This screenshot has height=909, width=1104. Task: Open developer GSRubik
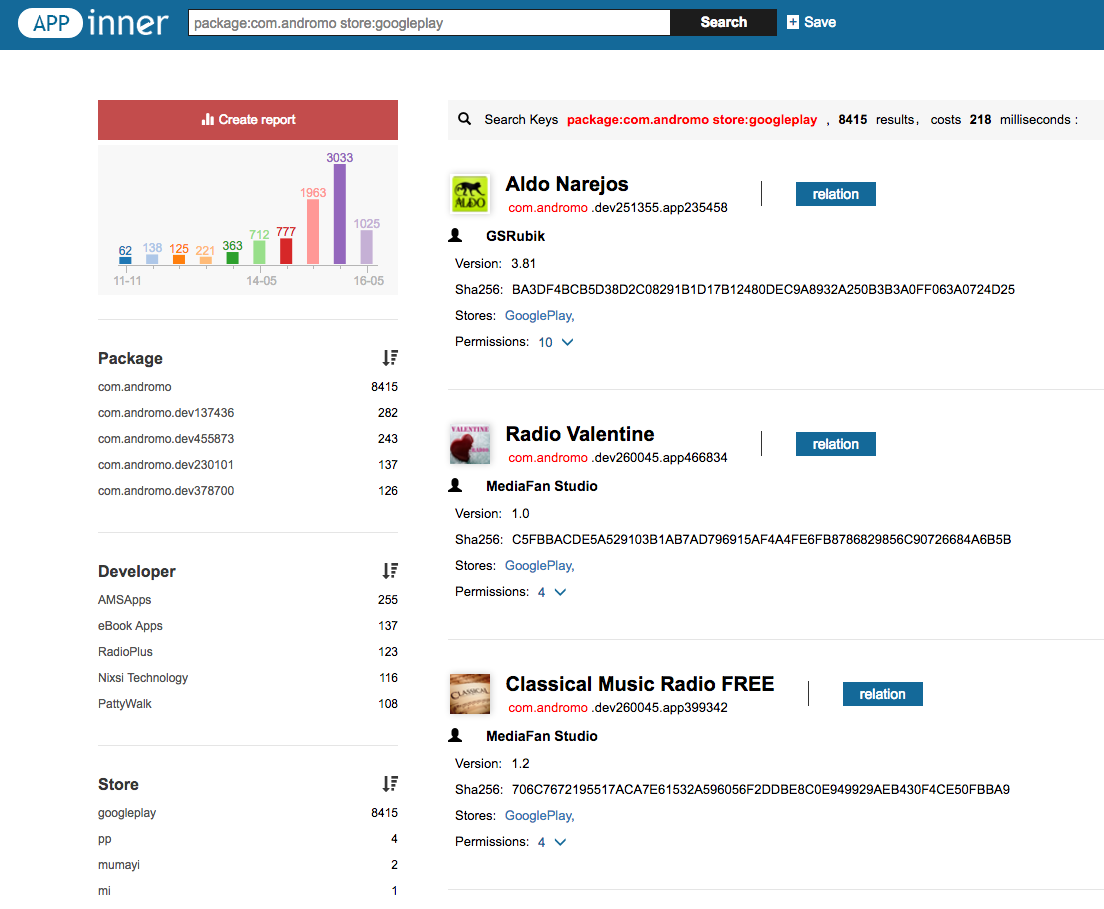tap(515, 236)
